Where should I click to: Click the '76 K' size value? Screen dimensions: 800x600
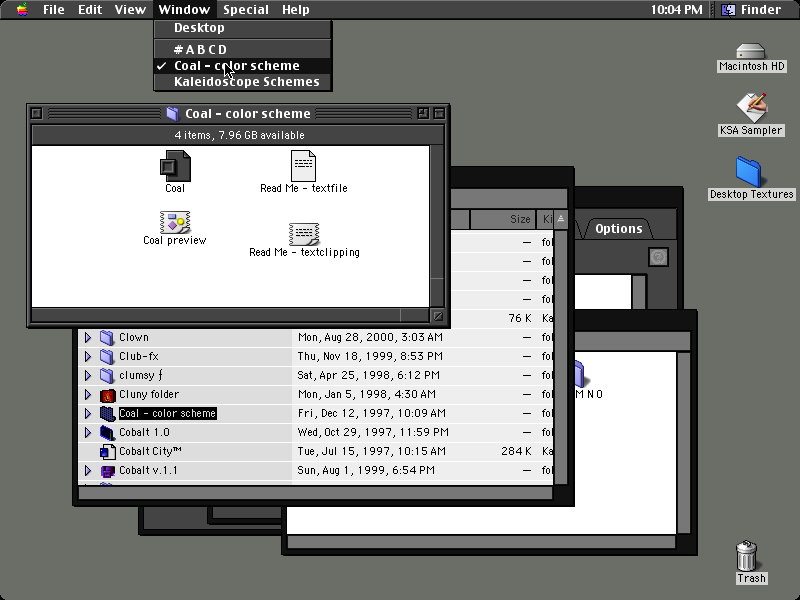[x=520, y=318]
